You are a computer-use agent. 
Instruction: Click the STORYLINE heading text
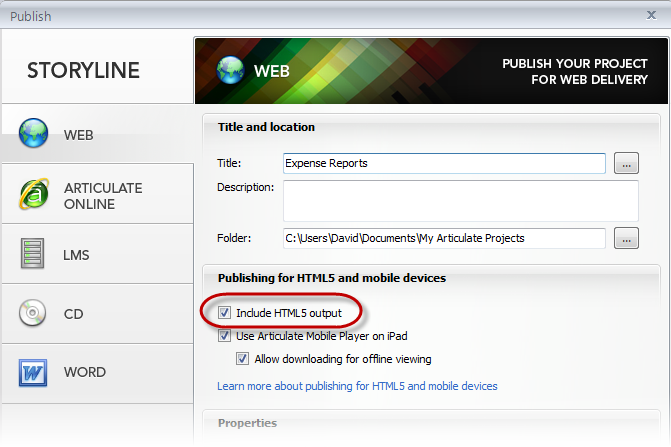click(x=83, y=70)
